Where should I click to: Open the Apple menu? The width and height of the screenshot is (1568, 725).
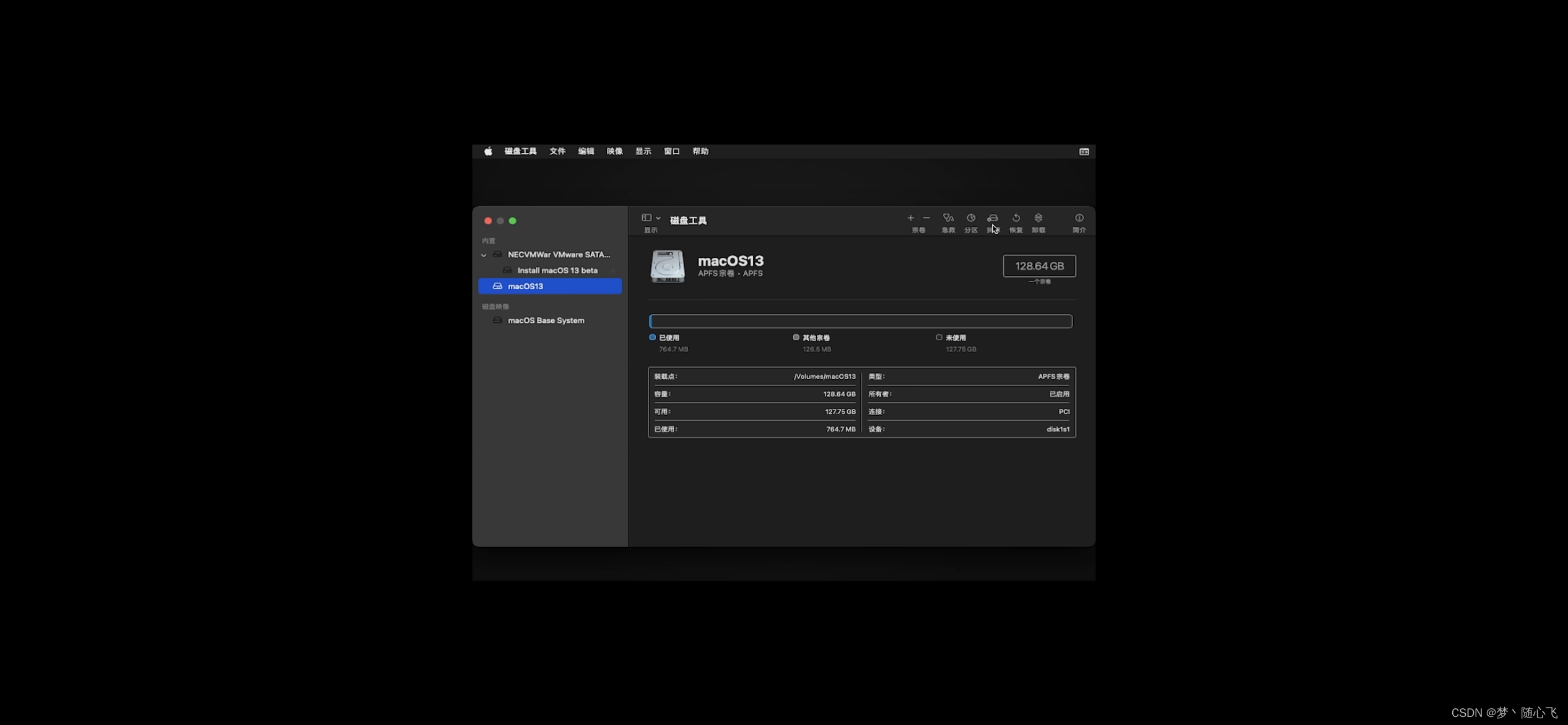coord(488,151)
